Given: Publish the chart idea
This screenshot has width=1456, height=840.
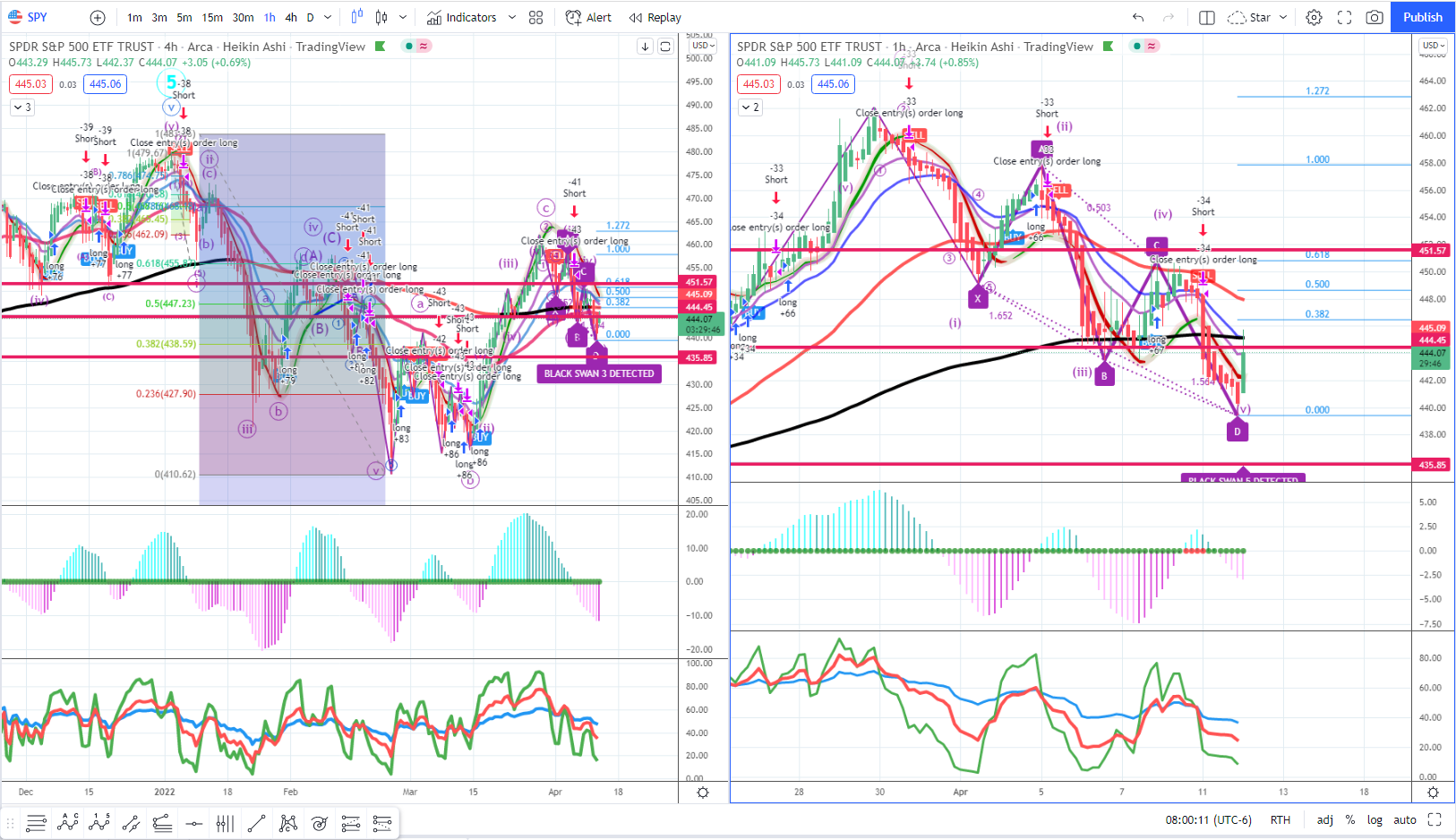Looking at the screenshot, I should tap(1423, 17).
